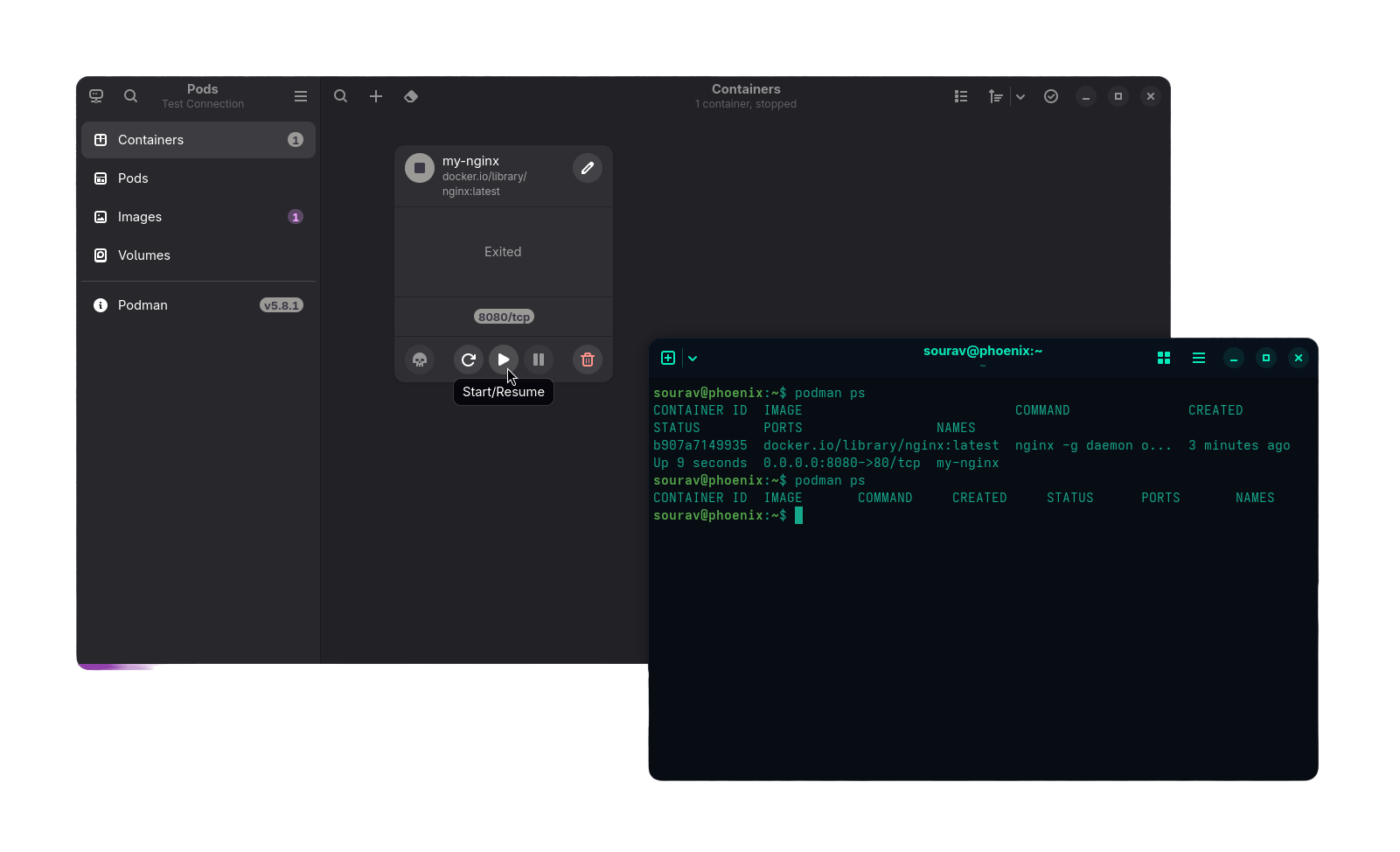Switch to list view of containers

(x=961, y=96)
